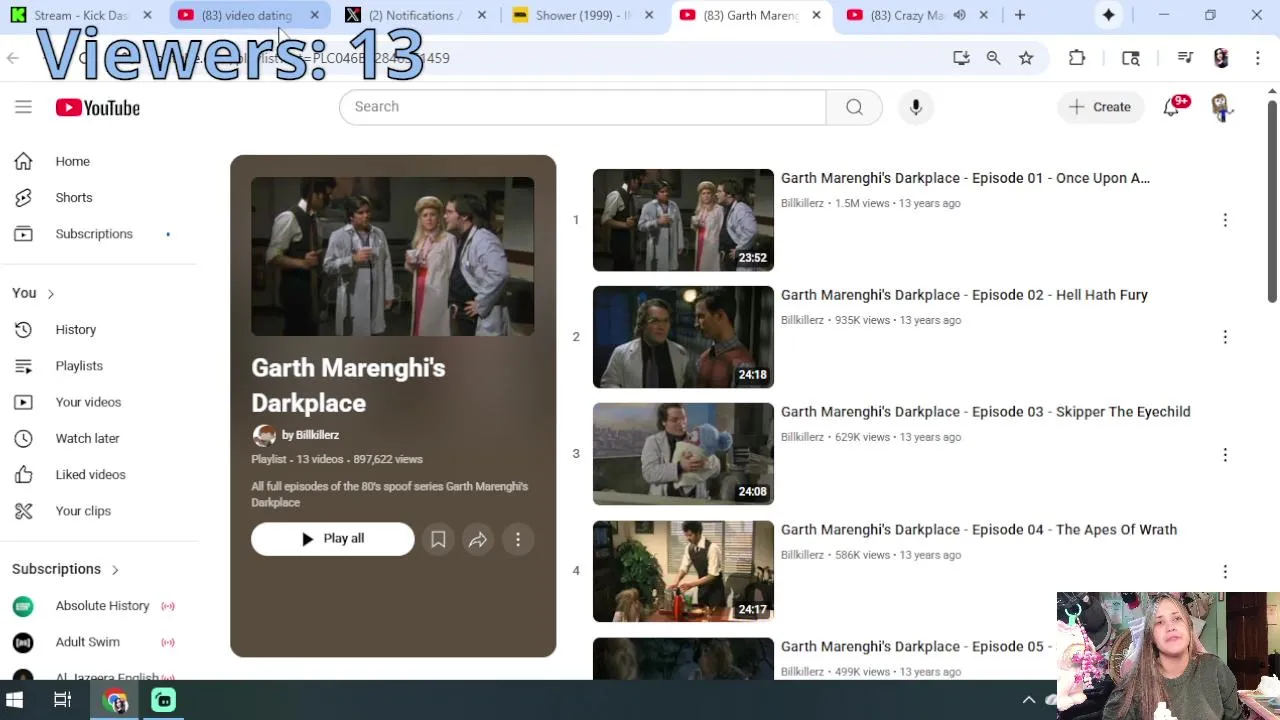Open action menu for Episode 02
This screenshot has width=1280, height=720.
1225,337
